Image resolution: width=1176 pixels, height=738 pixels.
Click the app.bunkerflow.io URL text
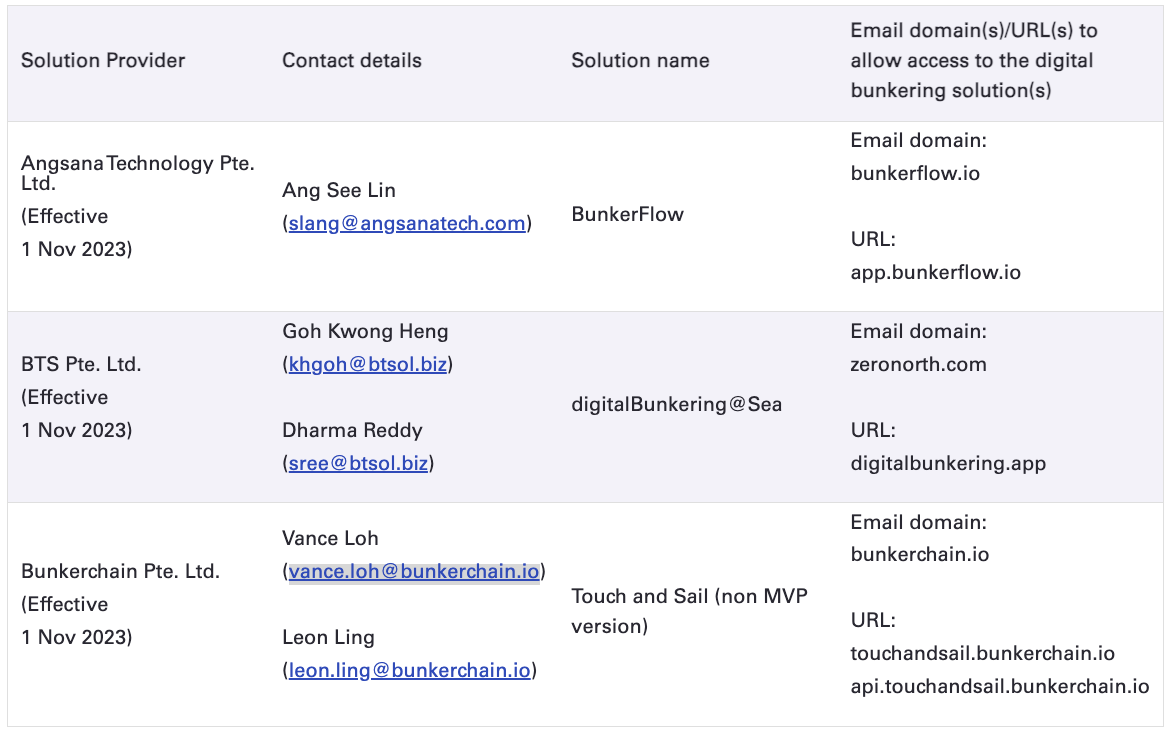tap(935, 272)
